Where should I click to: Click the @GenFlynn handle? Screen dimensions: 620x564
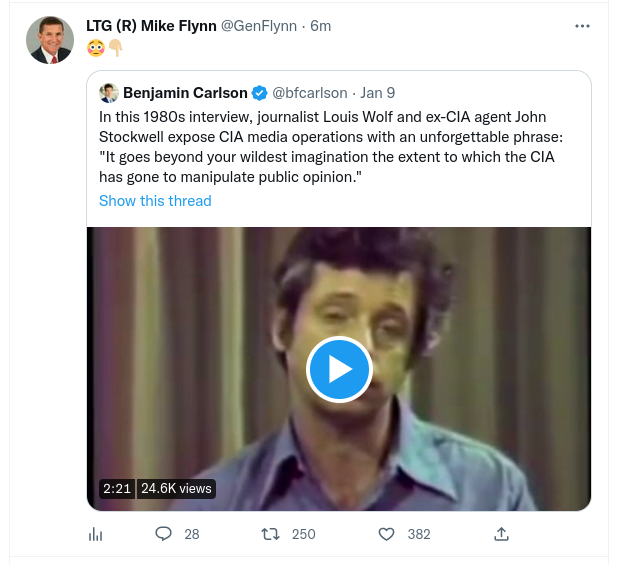point(262,26)
